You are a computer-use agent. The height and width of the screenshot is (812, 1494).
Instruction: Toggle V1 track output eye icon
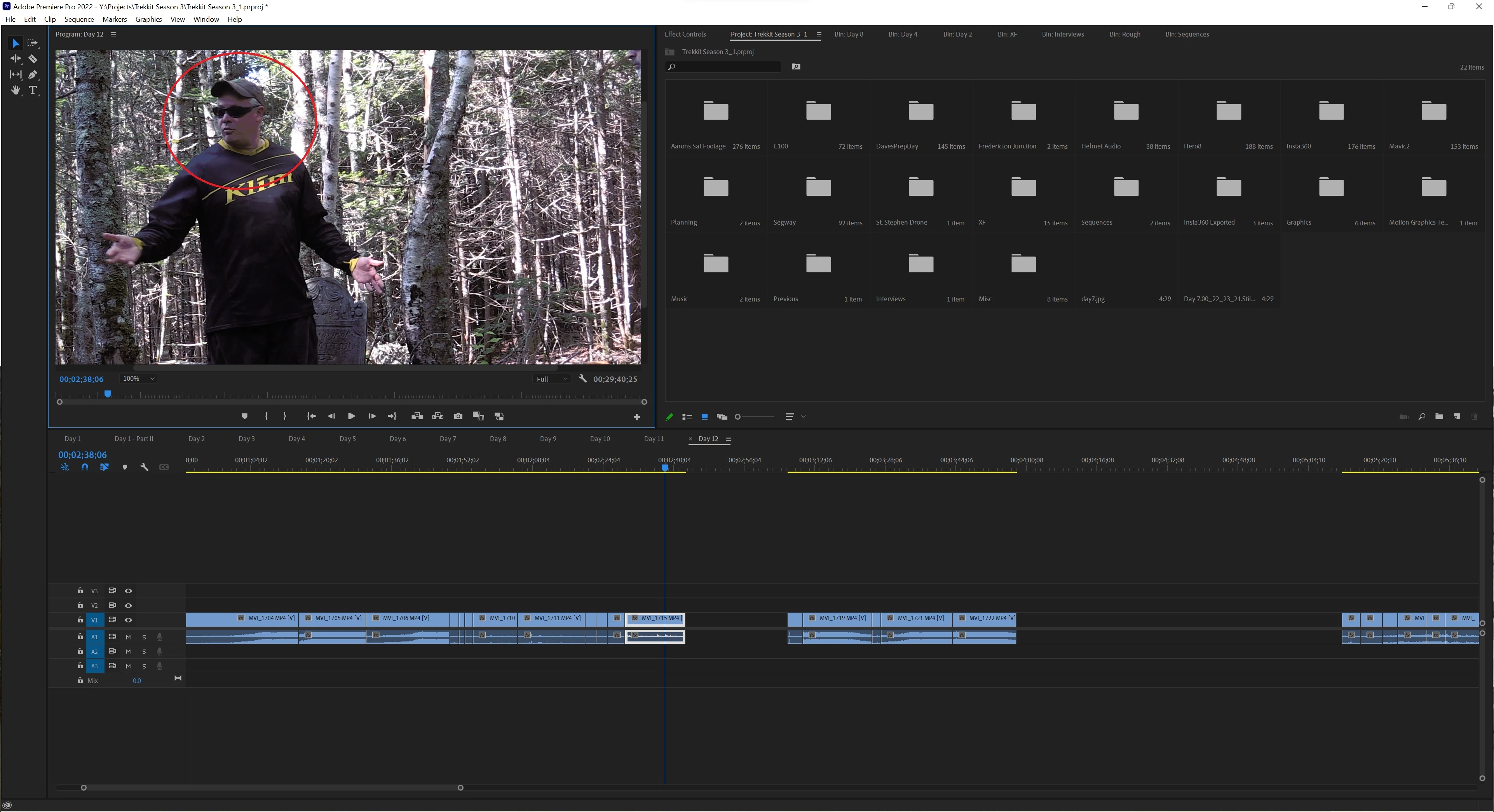pos(128,620)
